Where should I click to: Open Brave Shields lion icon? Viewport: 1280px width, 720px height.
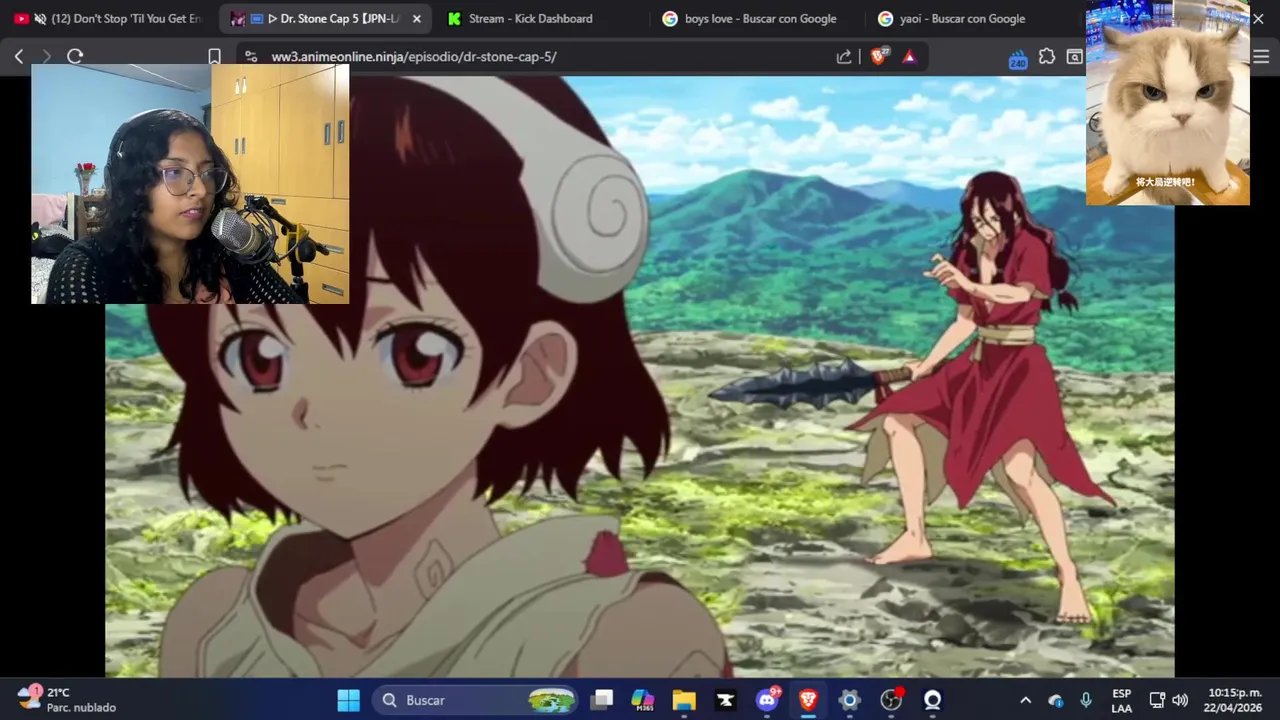(x=878, y=57)
